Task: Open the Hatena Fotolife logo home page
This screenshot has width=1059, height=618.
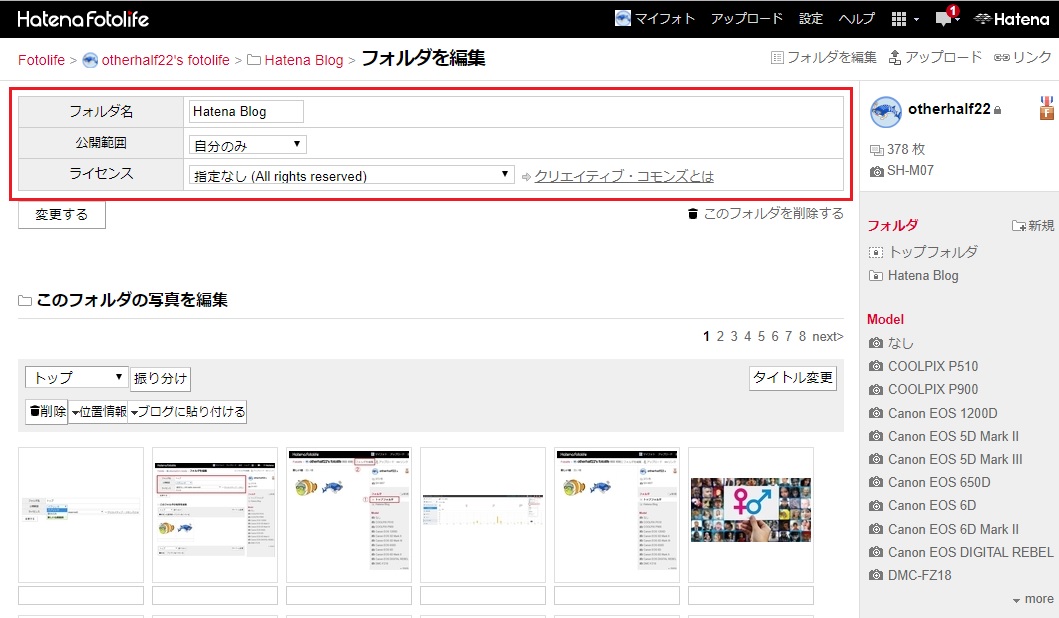Action: click(83, 19)
